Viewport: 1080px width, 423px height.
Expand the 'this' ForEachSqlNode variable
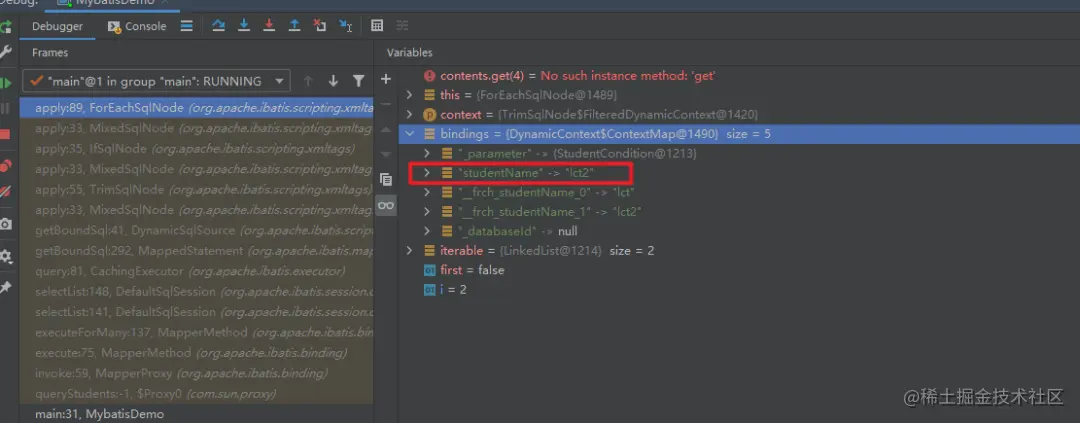click(409, 94)
